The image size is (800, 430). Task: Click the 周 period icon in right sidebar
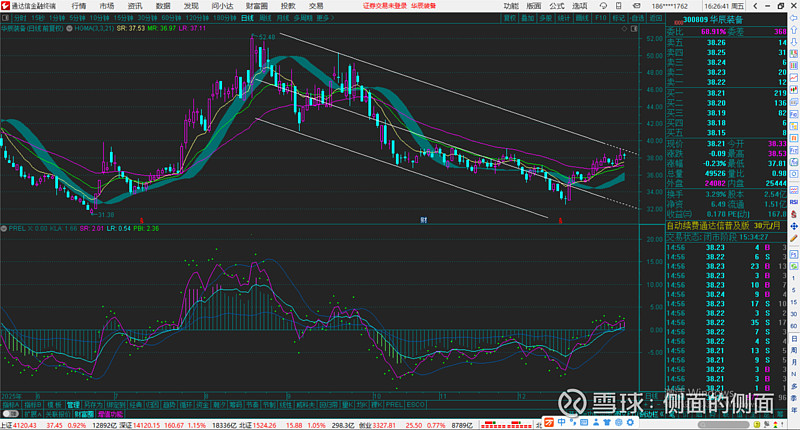tap(794, 350)
